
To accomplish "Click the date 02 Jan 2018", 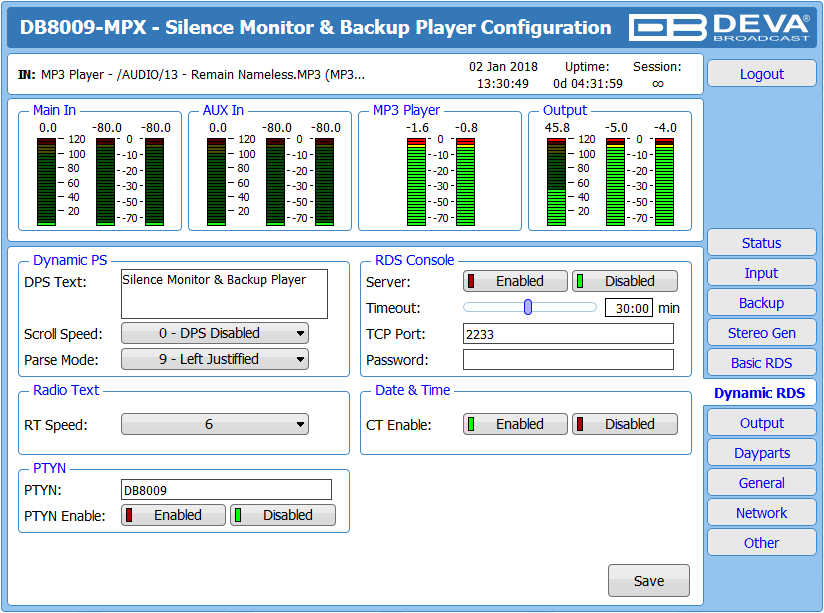I will point(503,67).
